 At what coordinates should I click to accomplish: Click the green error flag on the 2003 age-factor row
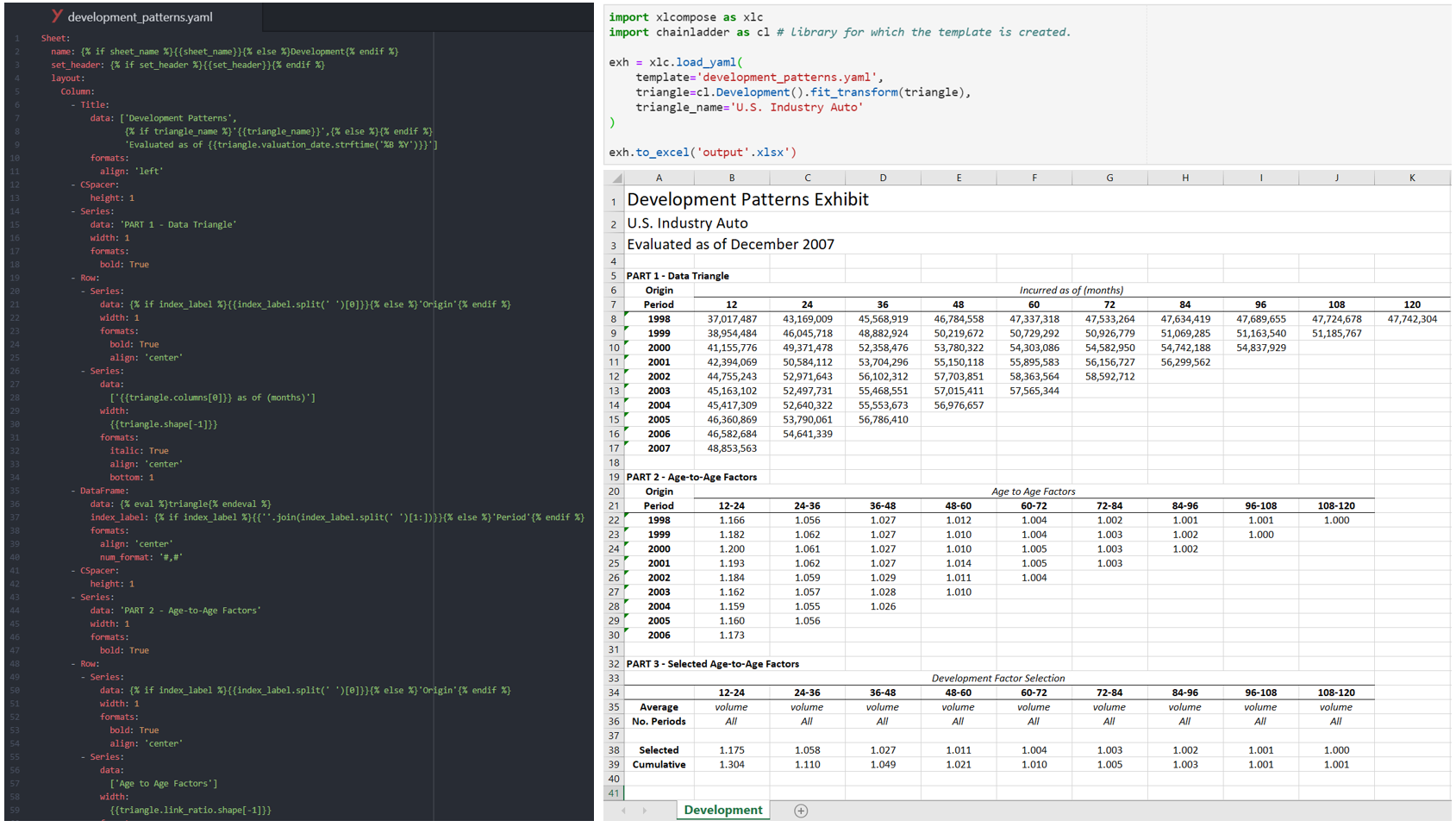click(x=628, y=588)
